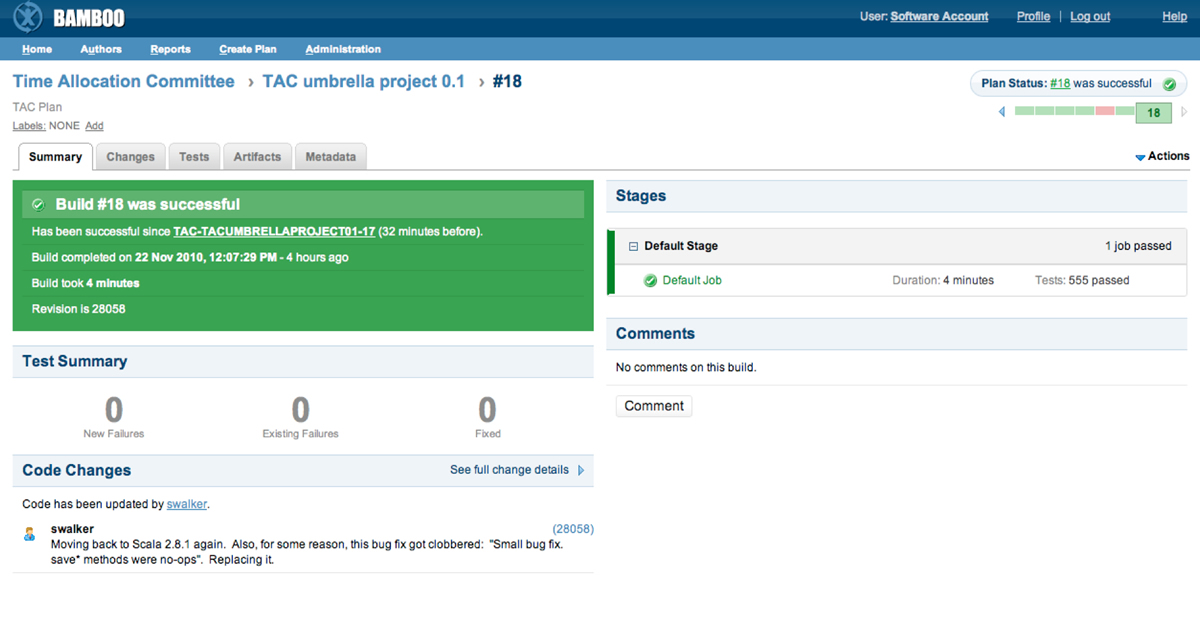The image size is (1200, 624).
Task: Switch to the Metadata tab
Action: coord(331,157)
